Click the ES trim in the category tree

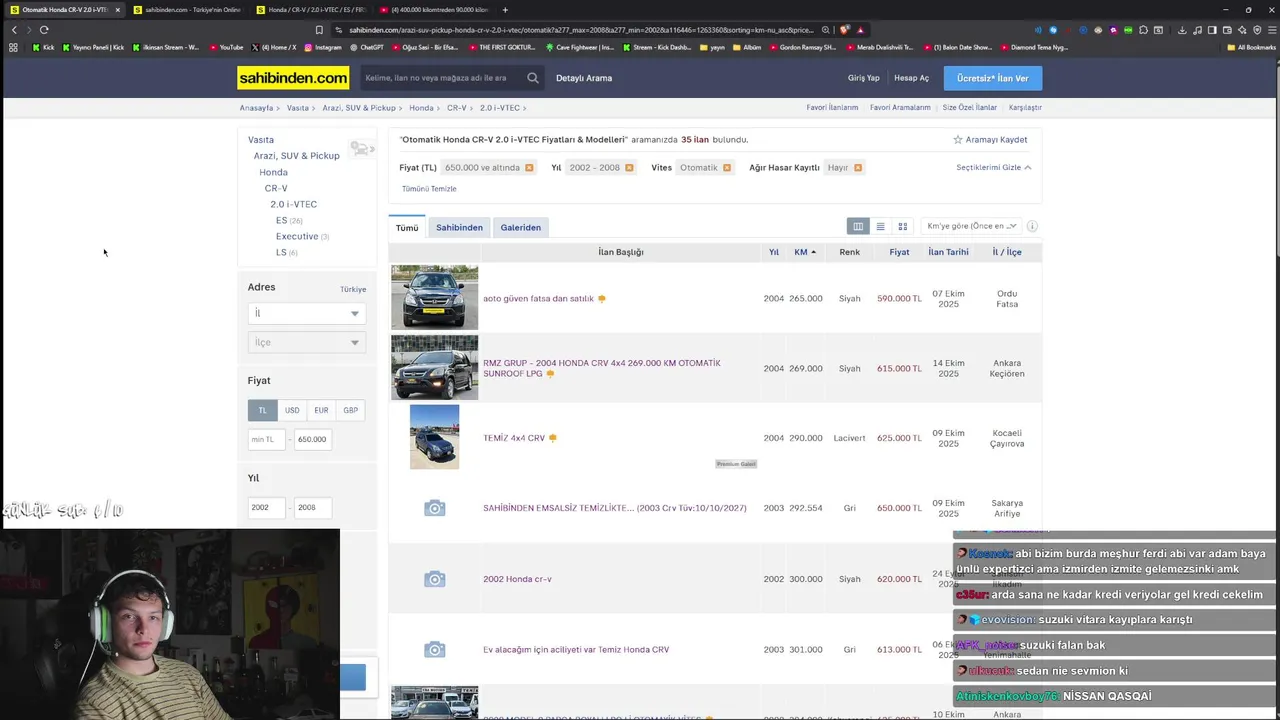pos(281,220)
